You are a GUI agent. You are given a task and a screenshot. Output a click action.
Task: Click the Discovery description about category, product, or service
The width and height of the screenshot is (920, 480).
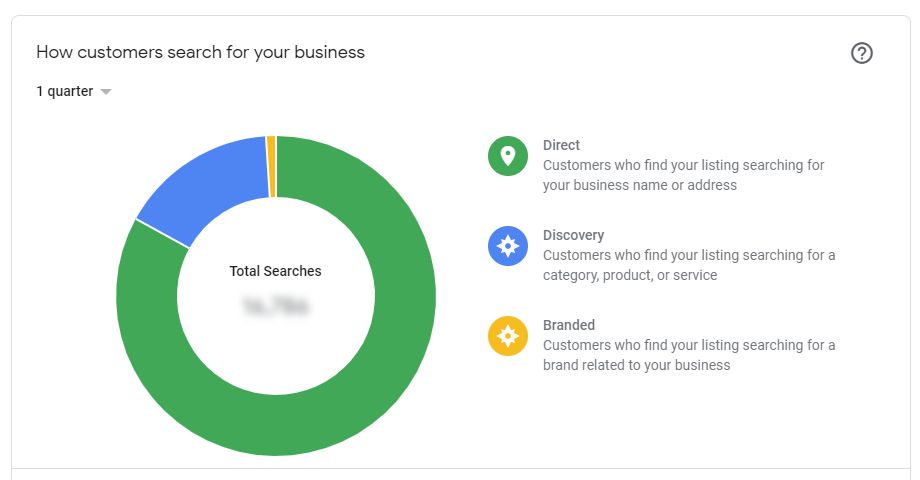689,265
